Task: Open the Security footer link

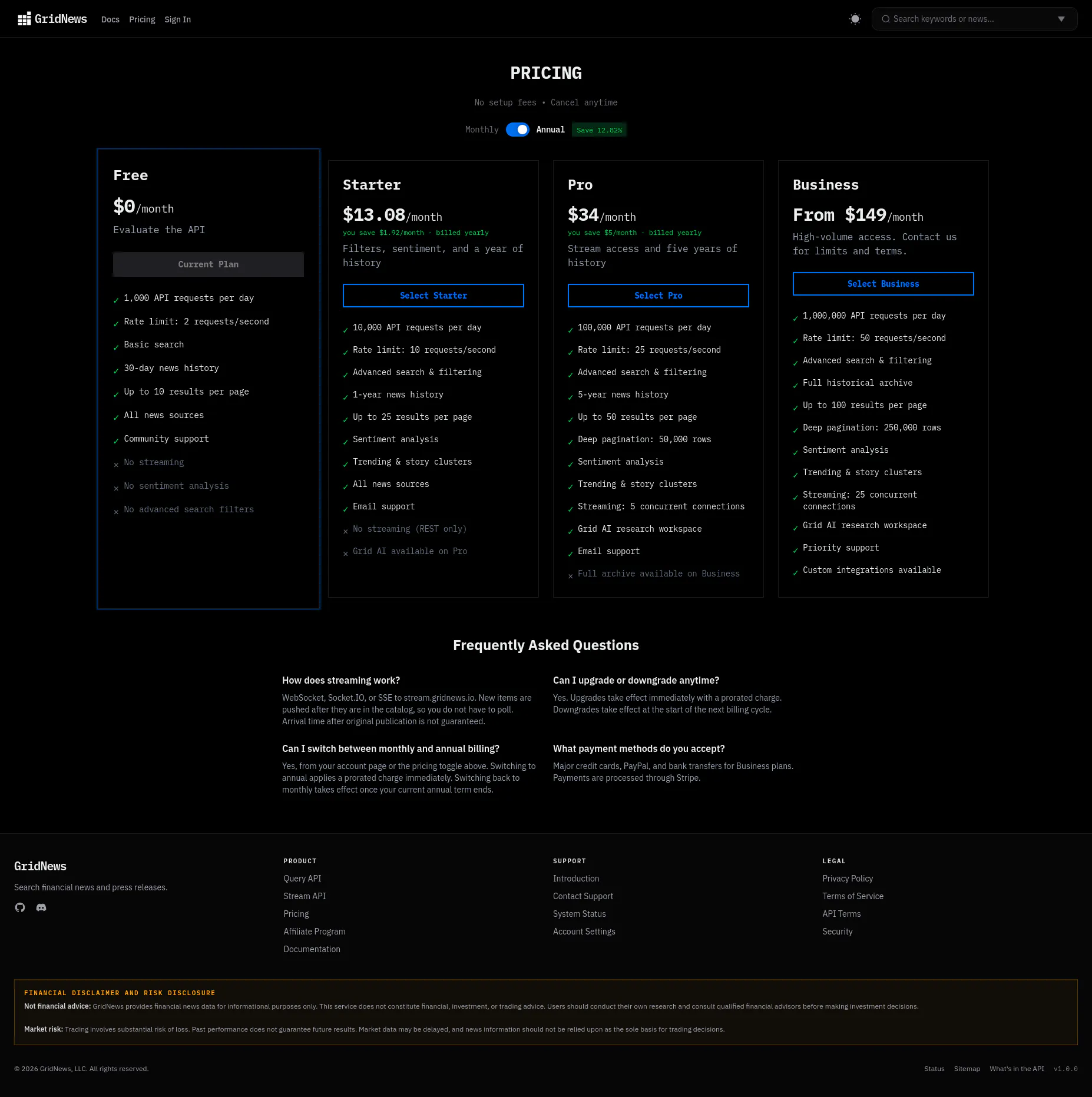Action: (837, 932)
